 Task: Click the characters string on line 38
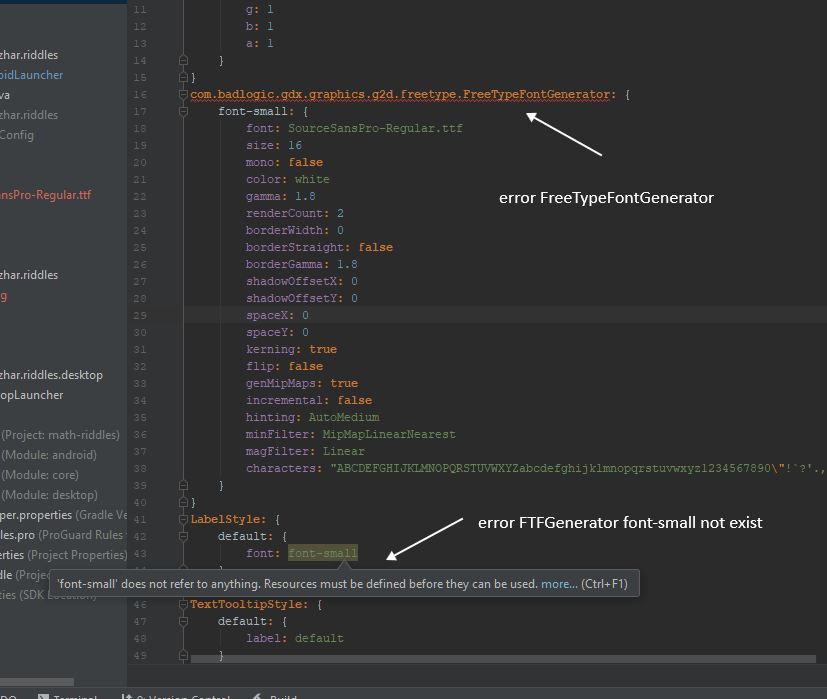pos(578,468)
